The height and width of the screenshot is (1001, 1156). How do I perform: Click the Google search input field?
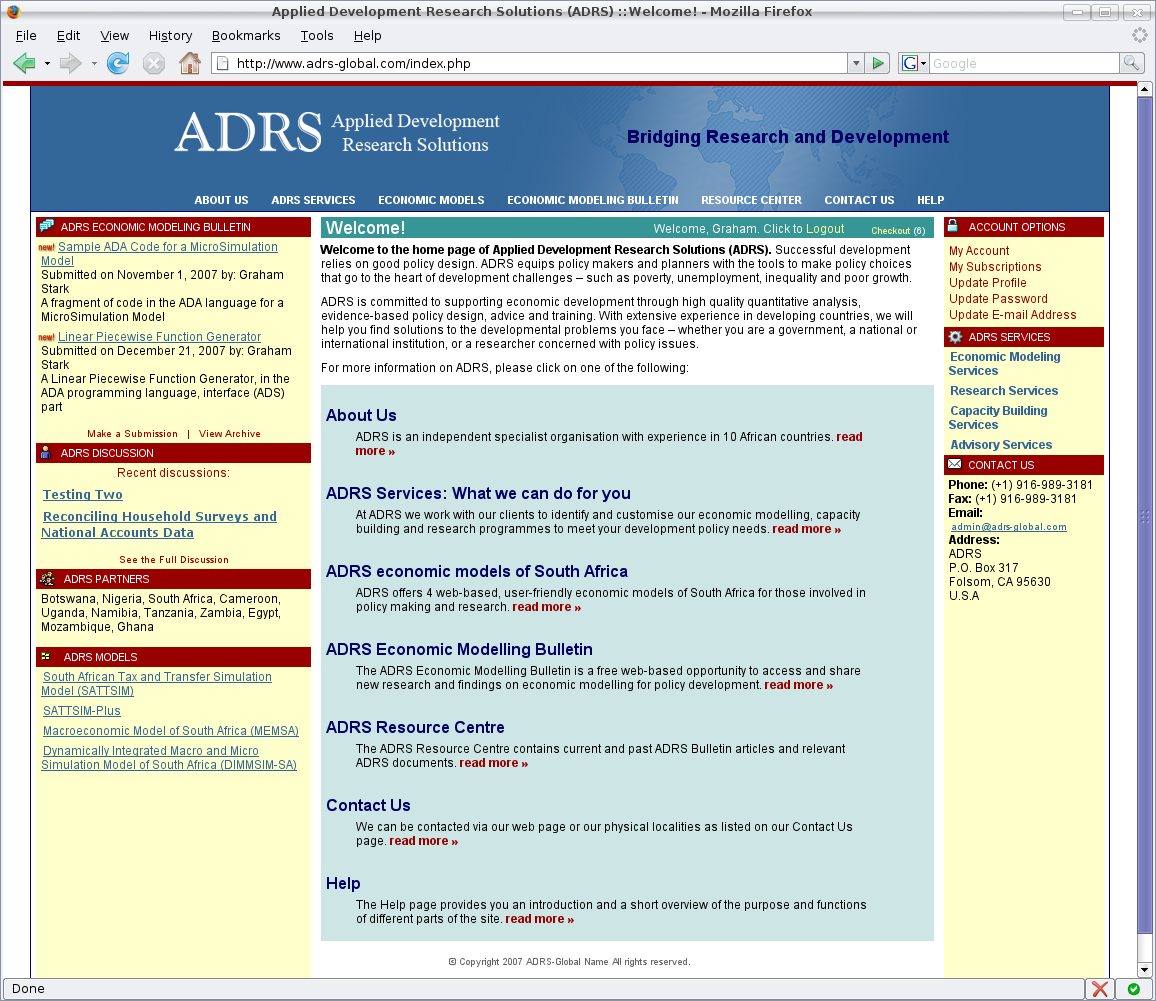(1023, 64)
